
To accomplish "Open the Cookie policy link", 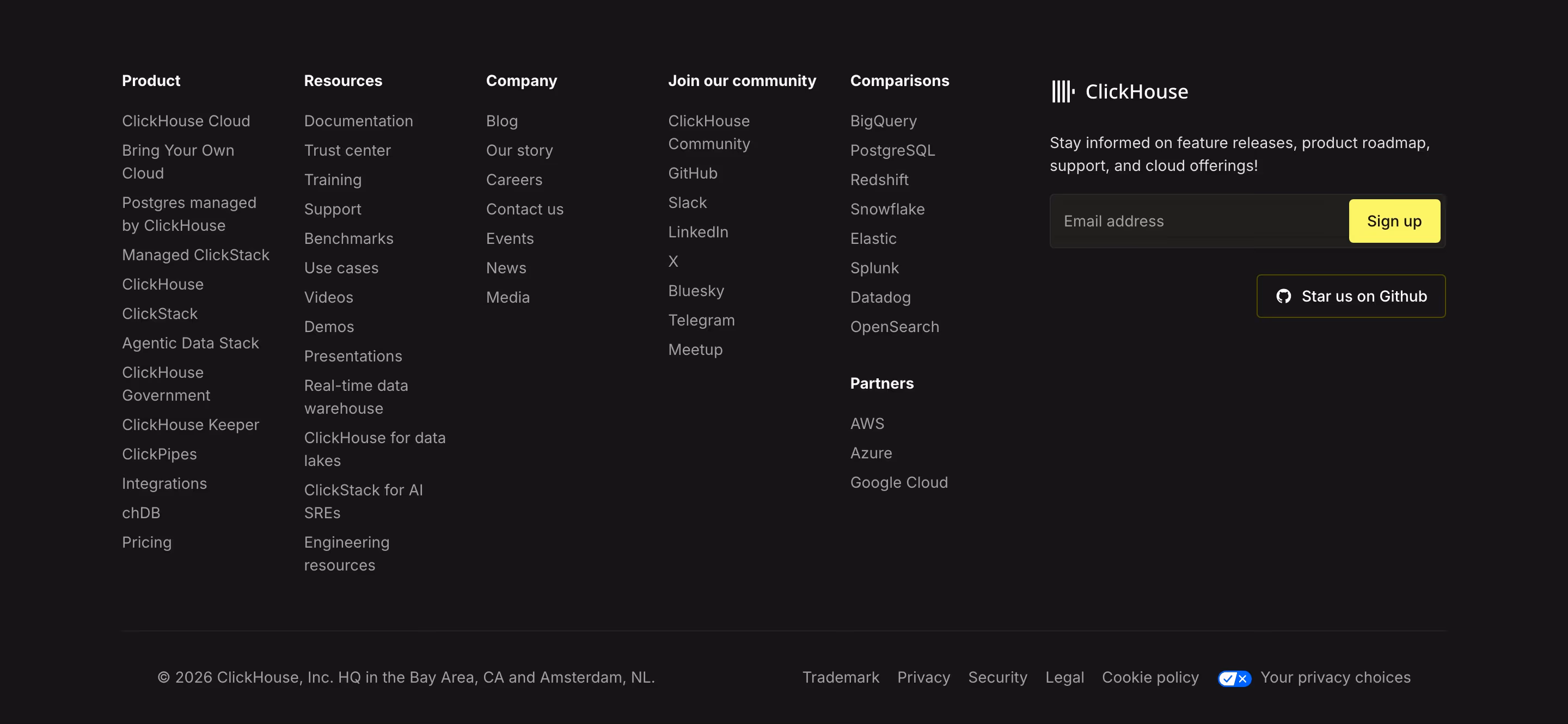I will (1150, 677).
